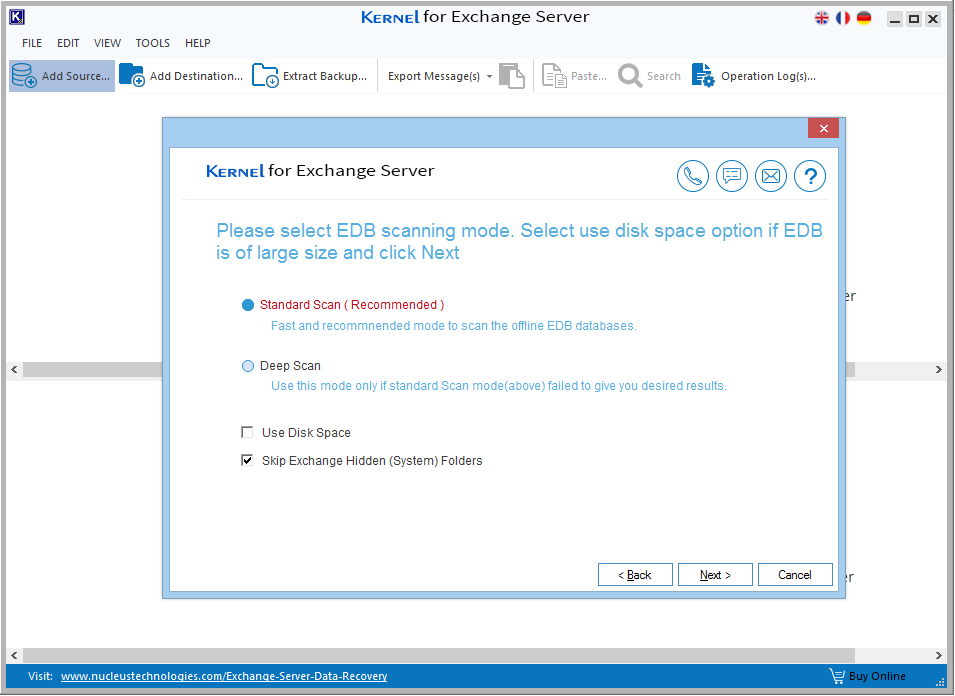The height and width of the screenshot is (696, 955).
Task: Open the HELP menu
Action: (x=197, y=43)
